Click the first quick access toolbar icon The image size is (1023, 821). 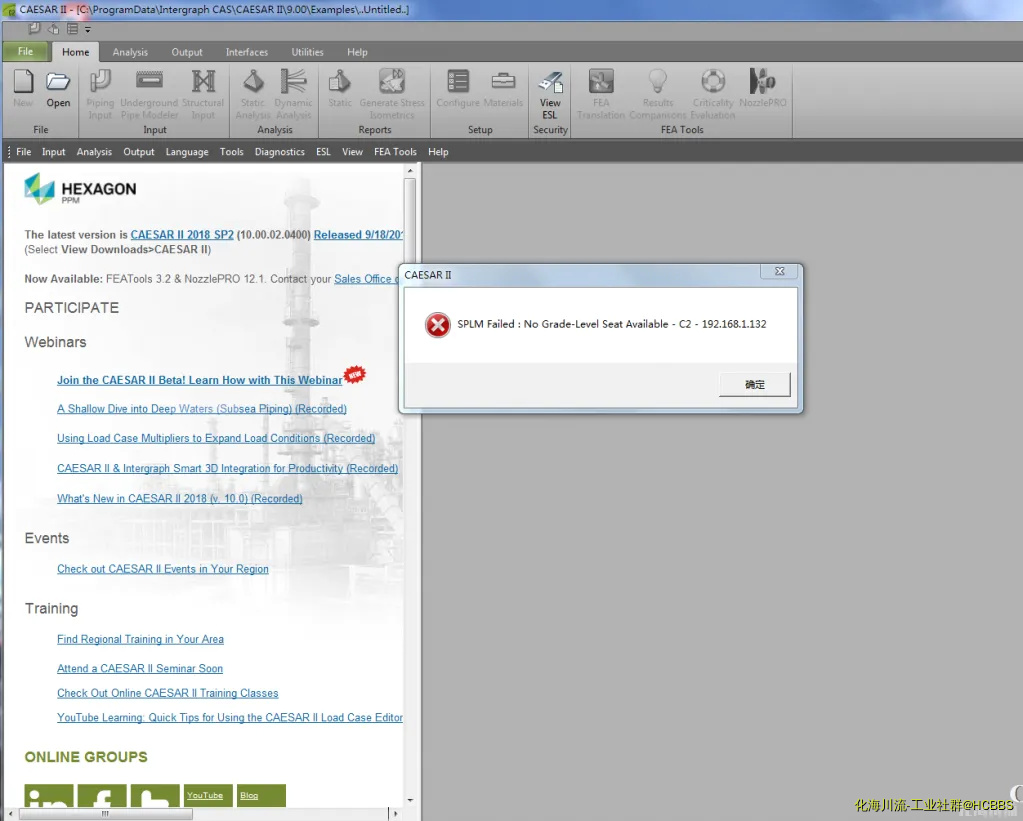(x=35, y=29)
